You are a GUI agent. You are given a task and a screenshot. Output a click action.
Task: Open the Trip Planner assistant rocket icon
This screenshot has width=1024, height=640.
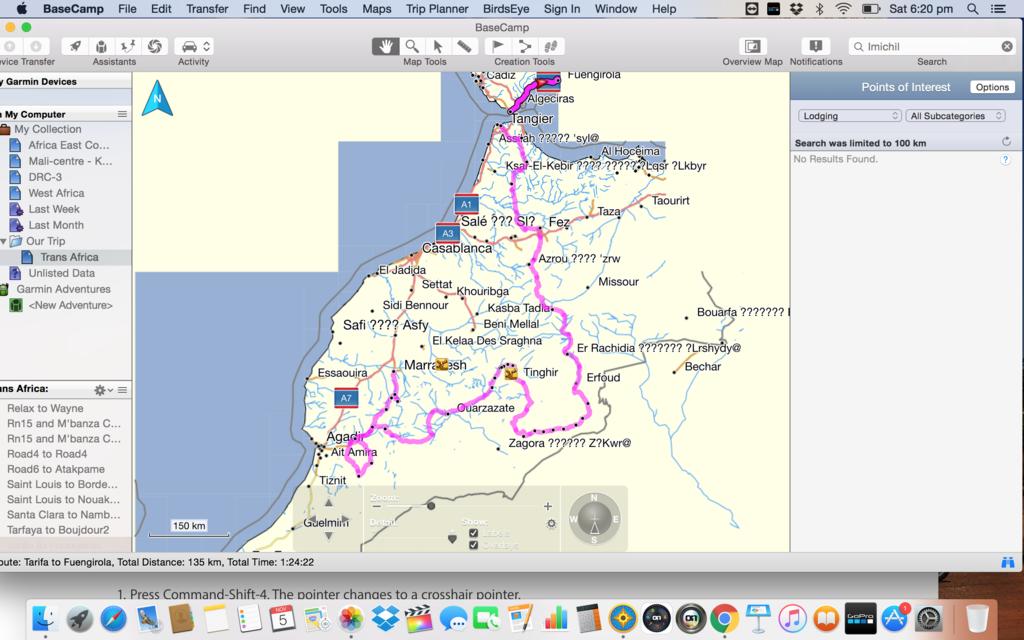(x=76, y=46)
